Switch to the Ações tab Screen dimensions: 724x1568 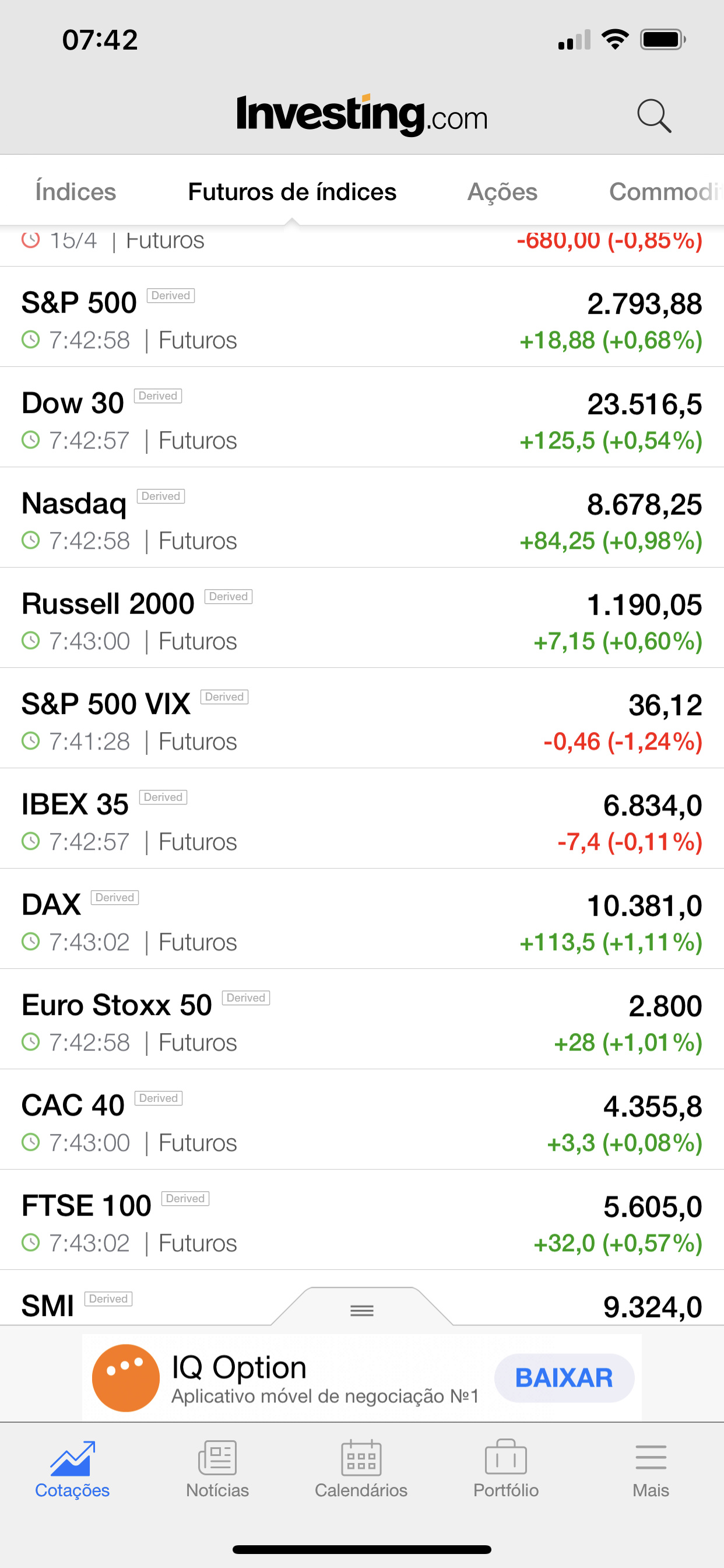coord(502,192)
